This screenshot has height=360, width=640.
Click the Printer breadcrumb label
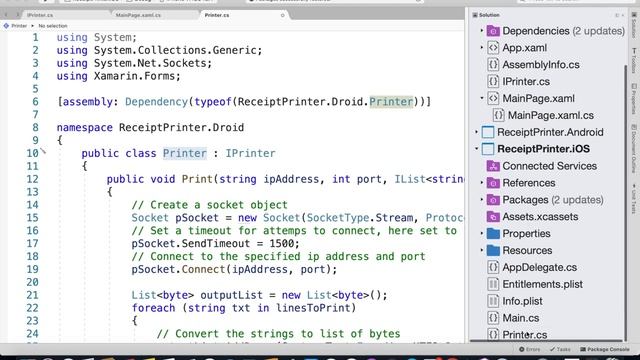click(x=19, y=26)
